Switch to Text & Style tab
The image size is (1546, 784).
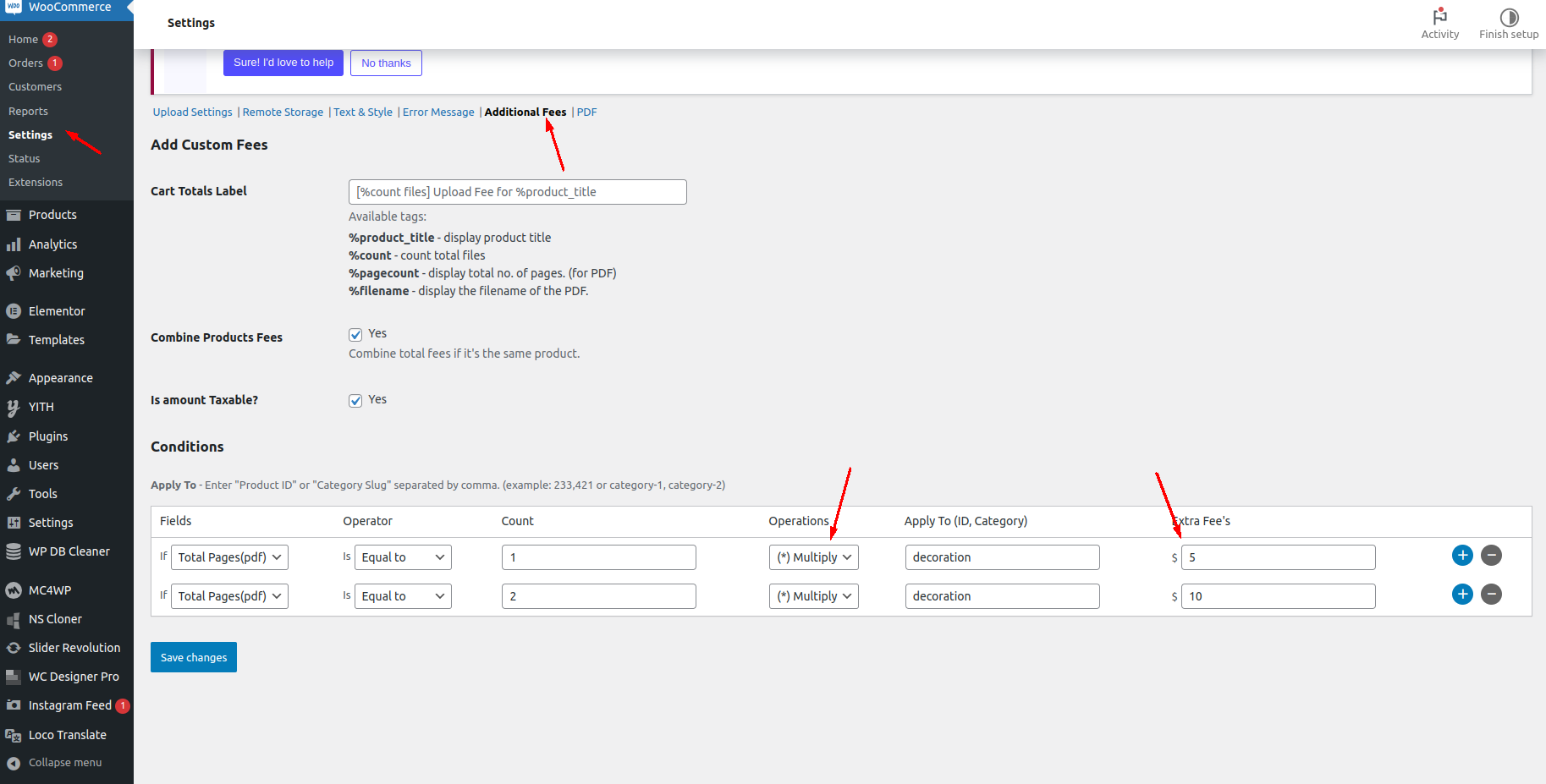(x=363, y=112)
